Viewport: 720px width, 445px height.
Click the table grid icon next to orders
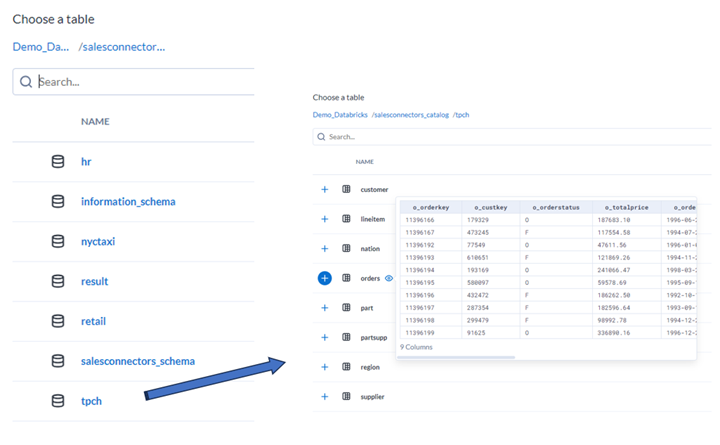(x=346, y=278)
